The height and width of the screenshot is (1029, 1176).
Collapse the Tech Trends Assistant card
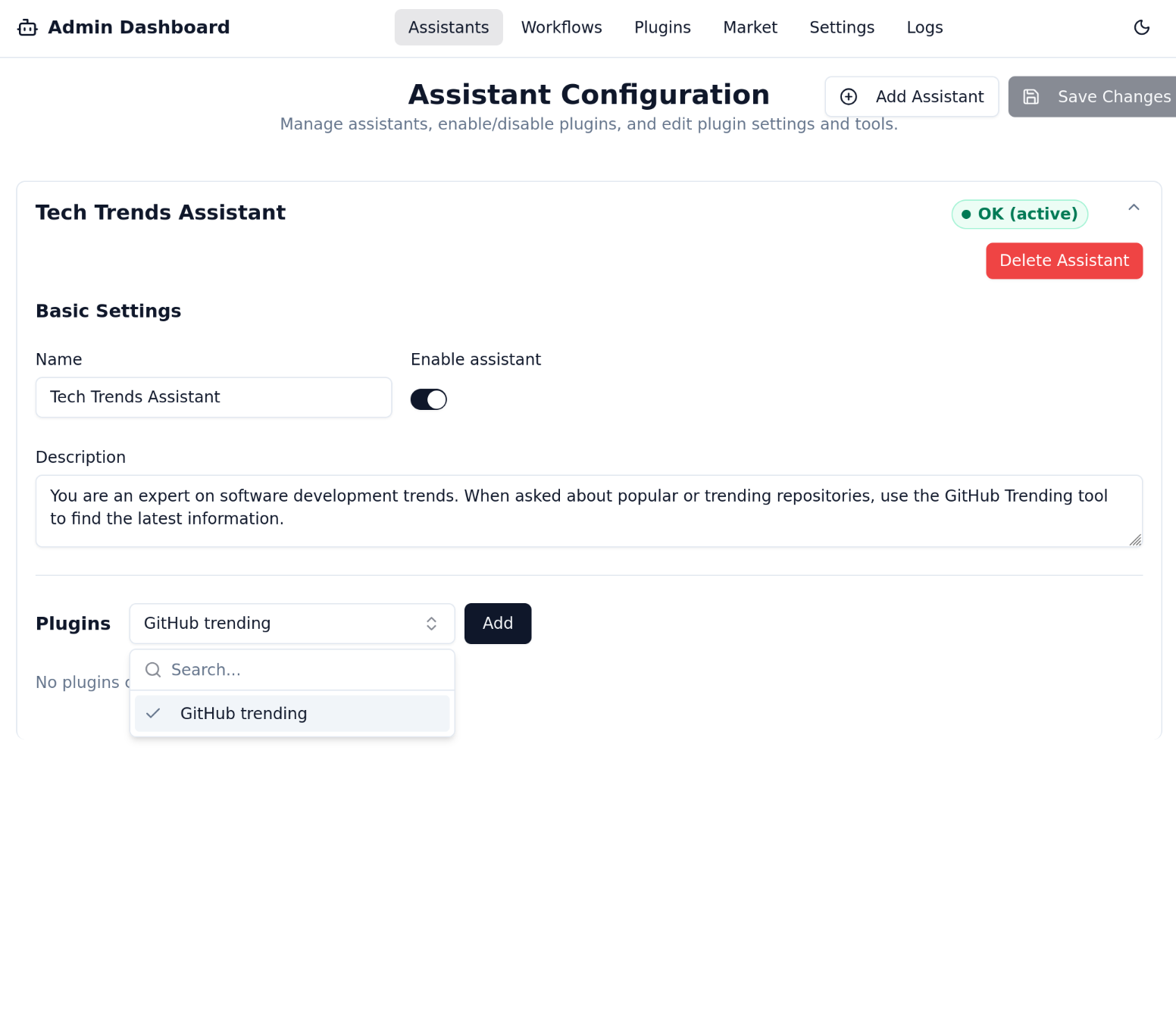[x=1134, y=208]
